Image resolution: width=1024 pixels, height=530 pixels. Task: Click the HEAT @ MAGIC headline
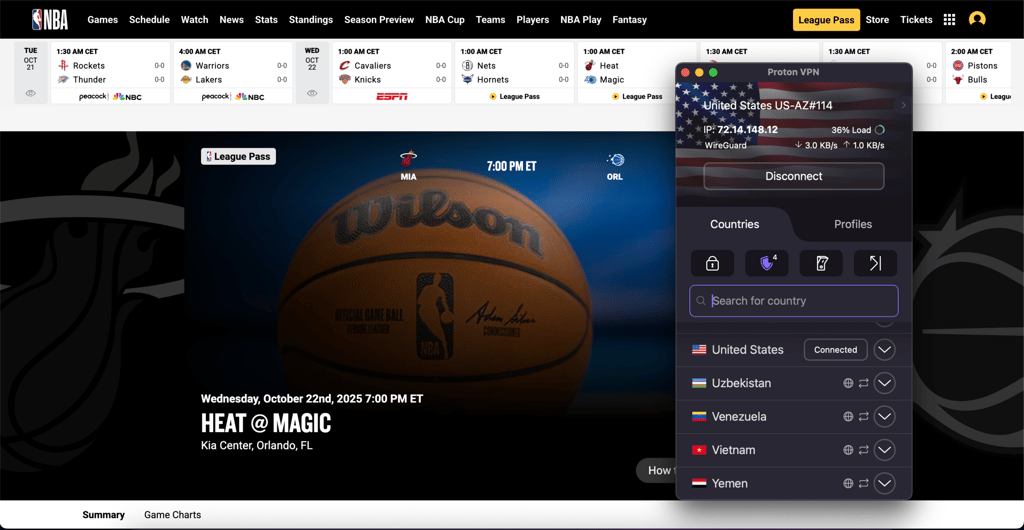click(266, 424)
